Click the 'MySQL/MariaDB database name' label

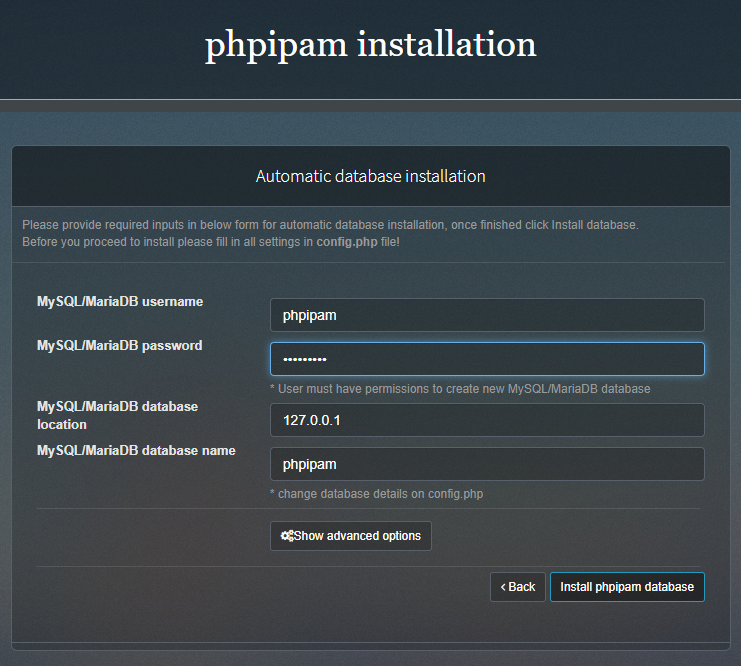(136, 450)
